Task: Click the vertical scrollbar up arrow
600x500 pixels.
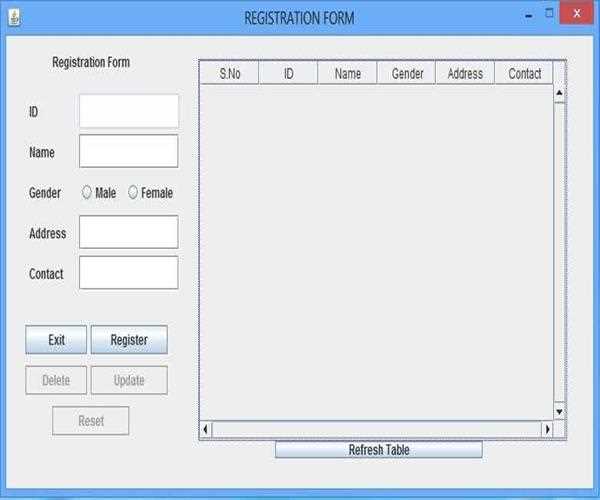Action: [x=559, y=95]
